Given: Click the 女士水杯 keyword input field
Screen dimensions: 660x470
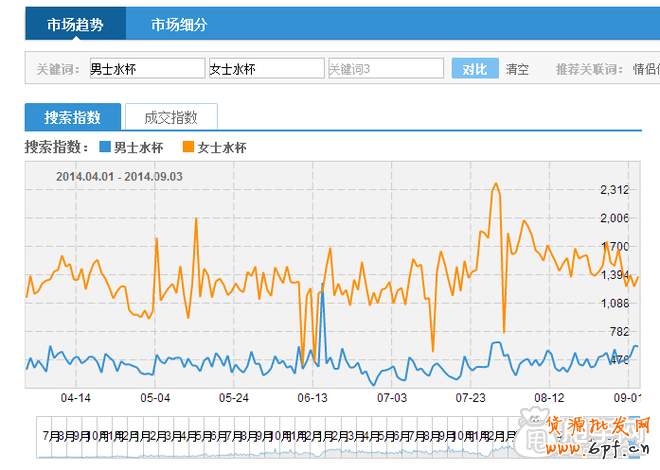Looking at the screenshot, I should pyautogui.click(x=265, y=69).
